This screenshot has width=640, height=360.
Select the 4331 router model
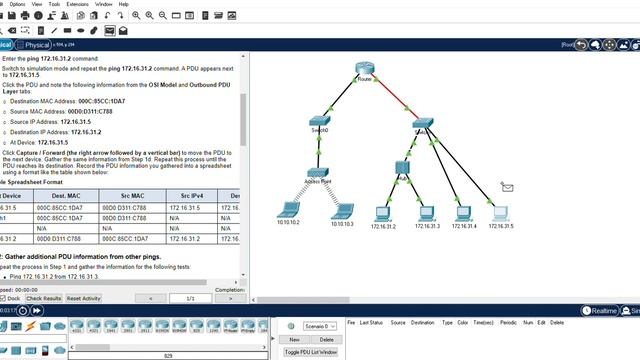pos(77,327)
